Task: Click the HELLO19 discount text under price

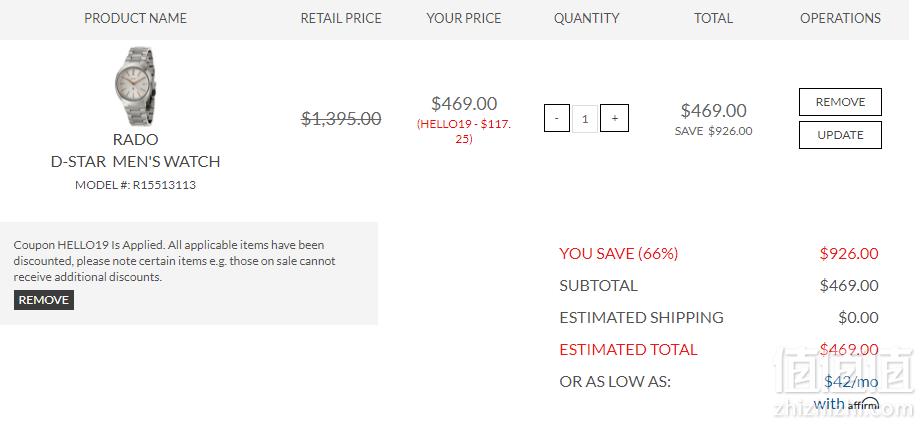Action: point(464,132)
